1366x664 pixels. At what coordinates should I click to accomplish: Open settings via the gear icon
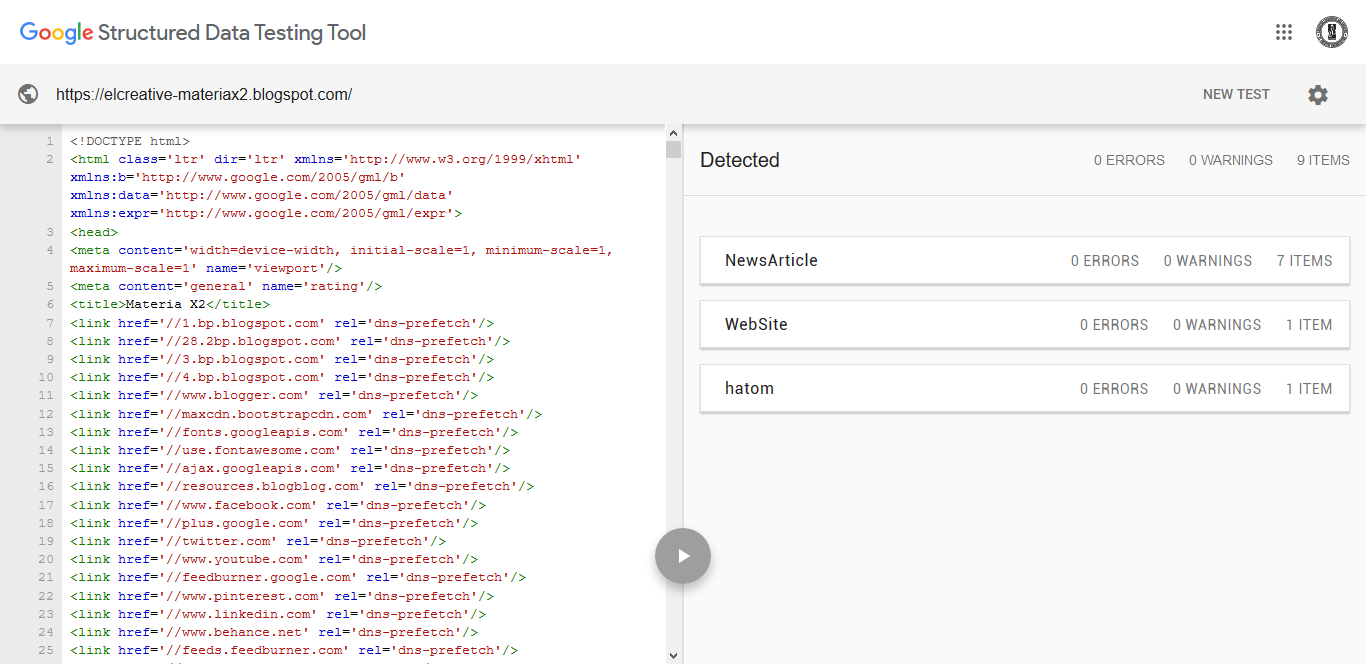[1318, 95]
